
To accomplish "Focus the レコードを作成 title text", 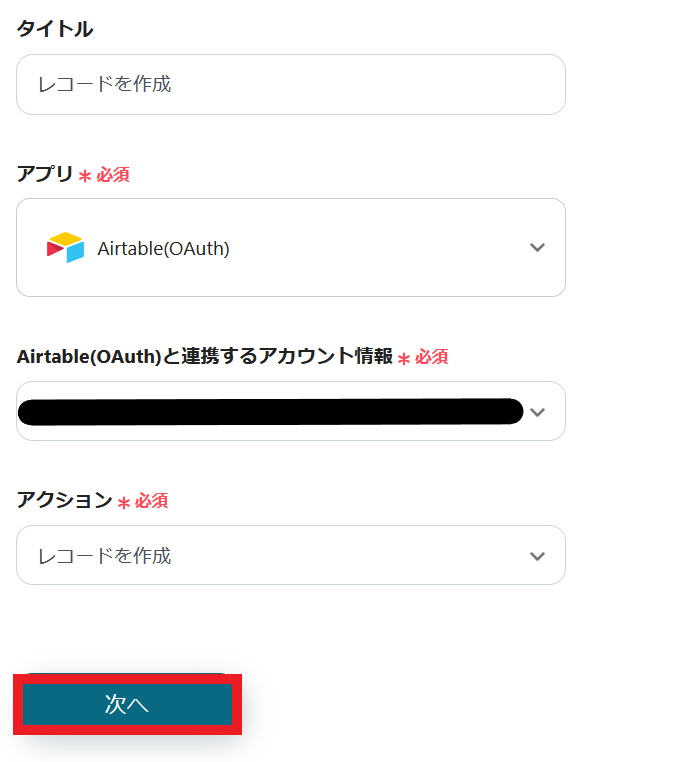I will pos(104,85).
